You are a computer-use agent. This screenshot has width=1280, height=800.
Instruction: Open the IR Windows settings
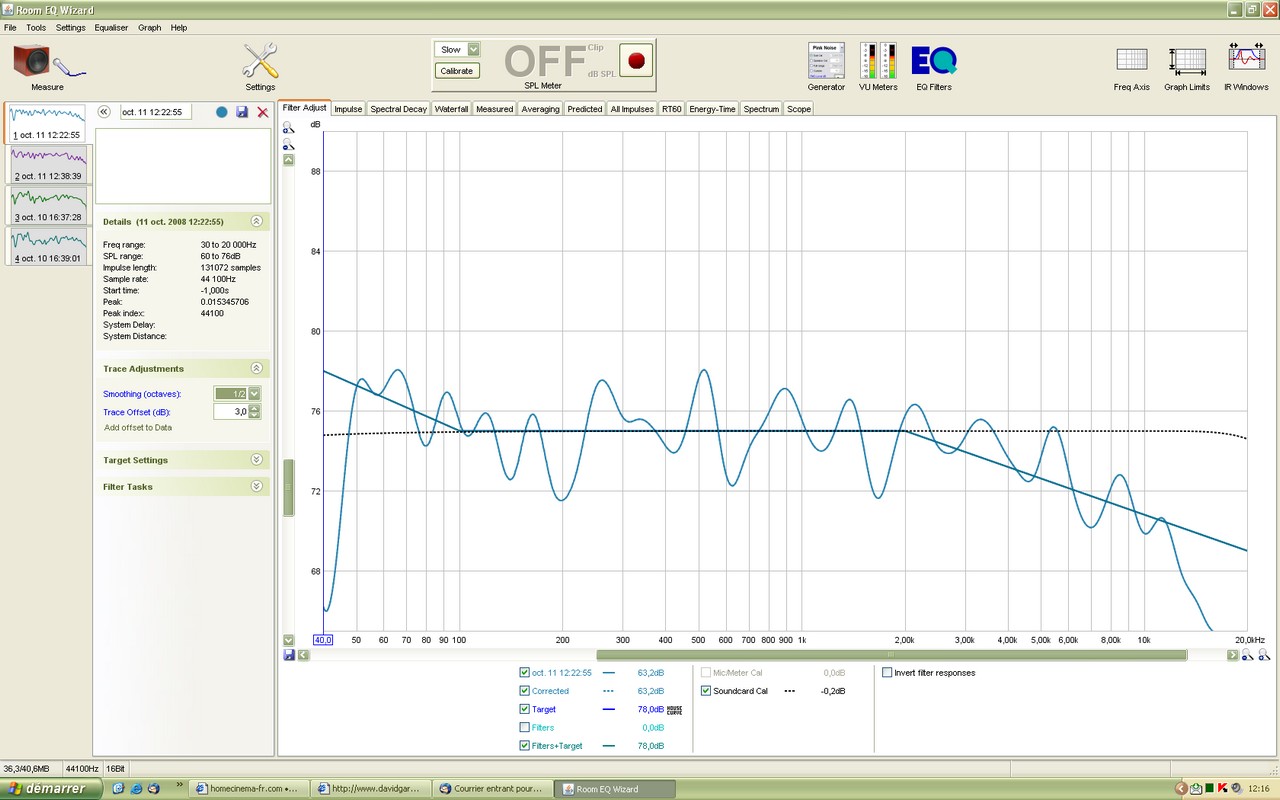point(1248,59)
